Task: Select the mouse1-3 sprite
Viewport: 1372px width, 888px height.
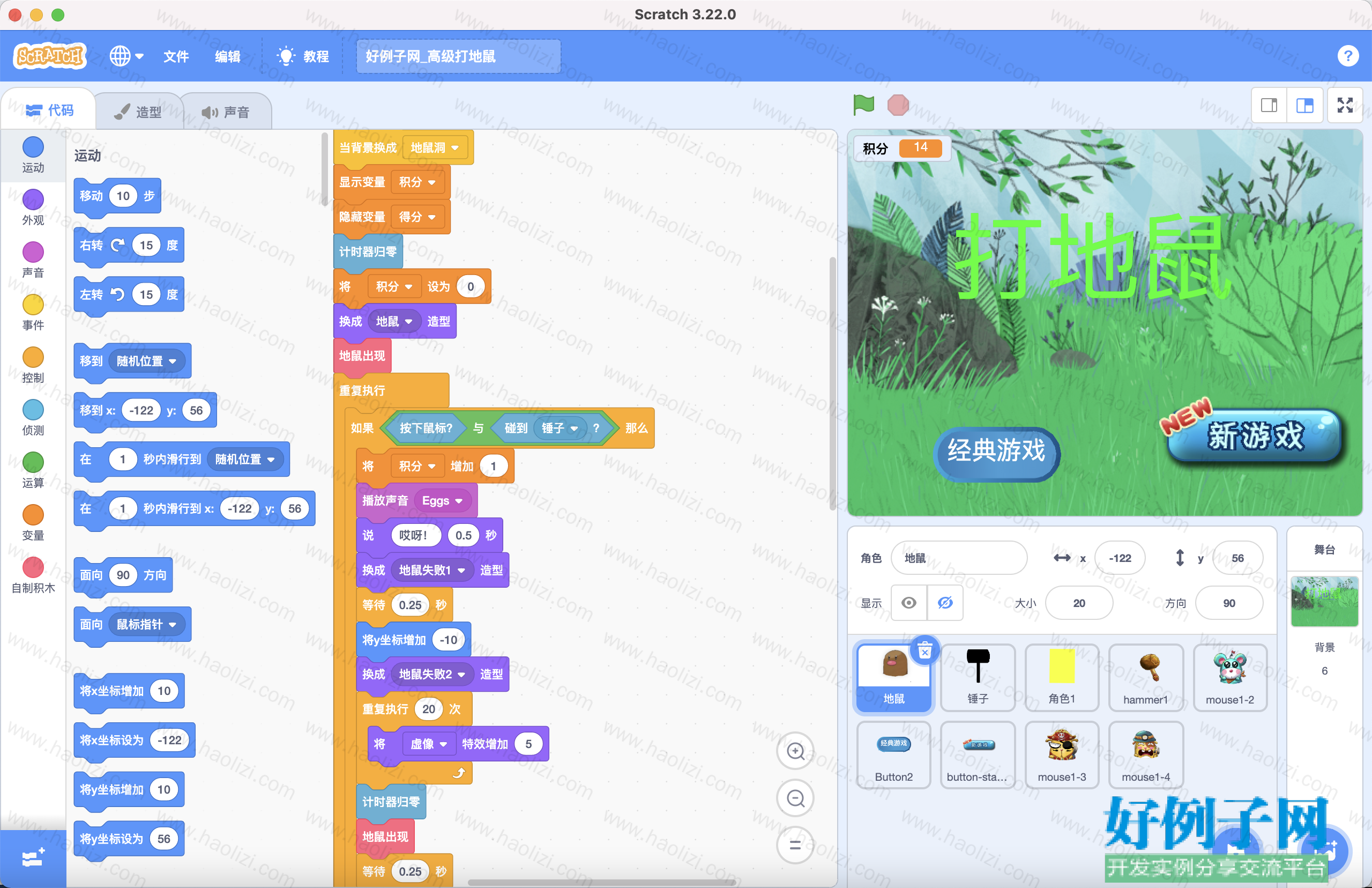Action: (x=1062, y=754)
